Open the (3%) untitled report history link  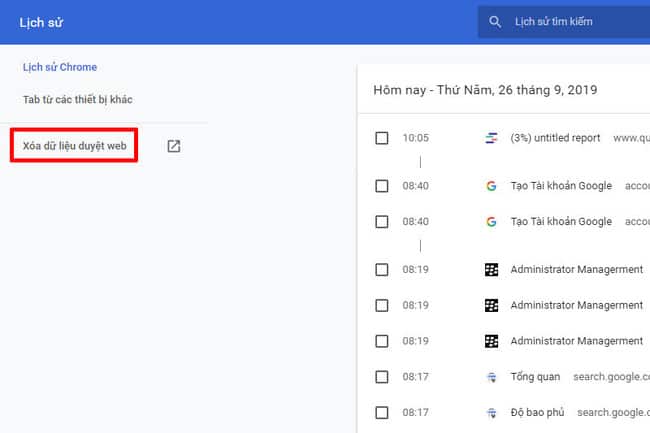click(555, 138)
